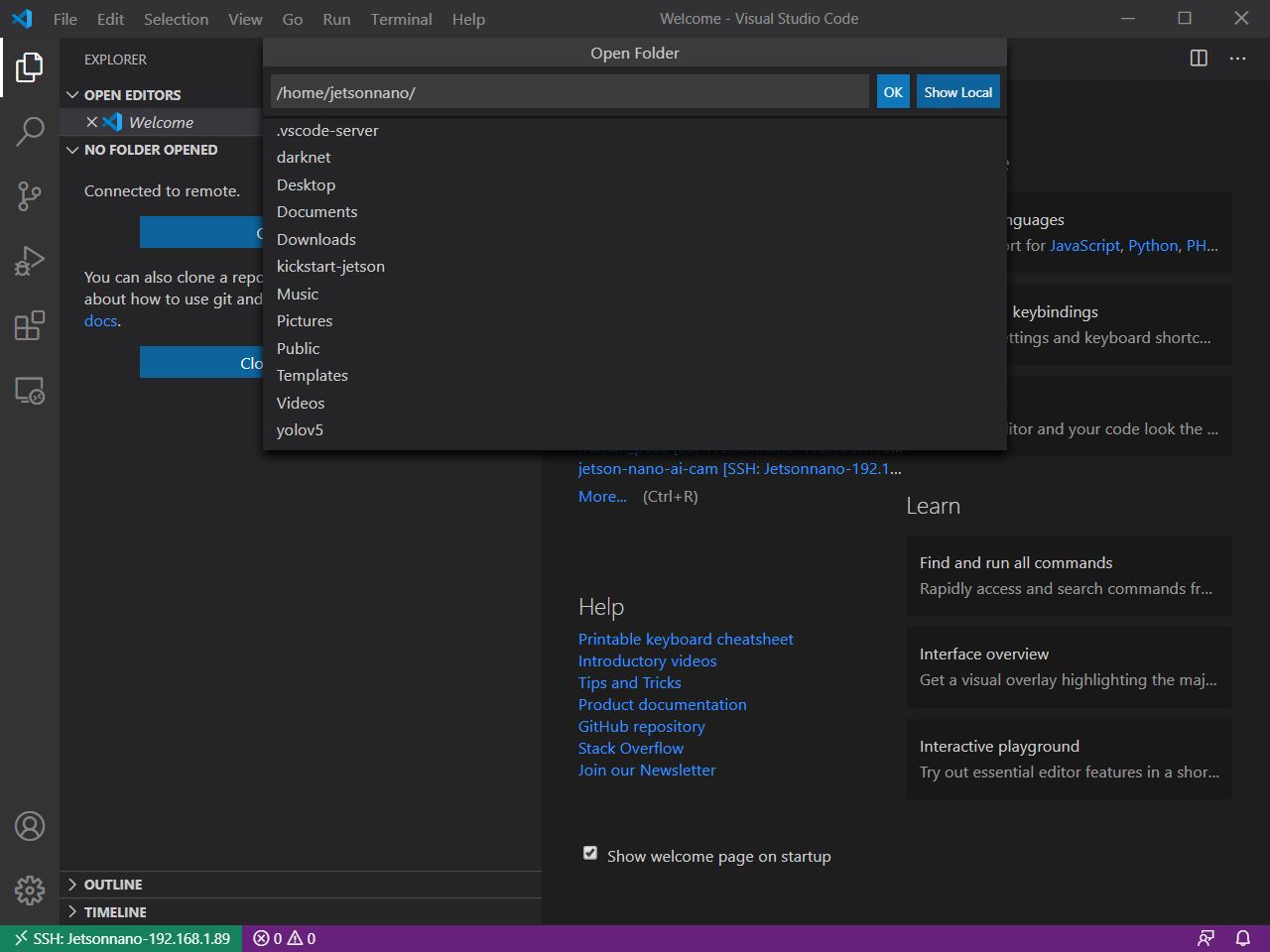
Task: Open the errors and warnings status item
Action: pos(285,938)
